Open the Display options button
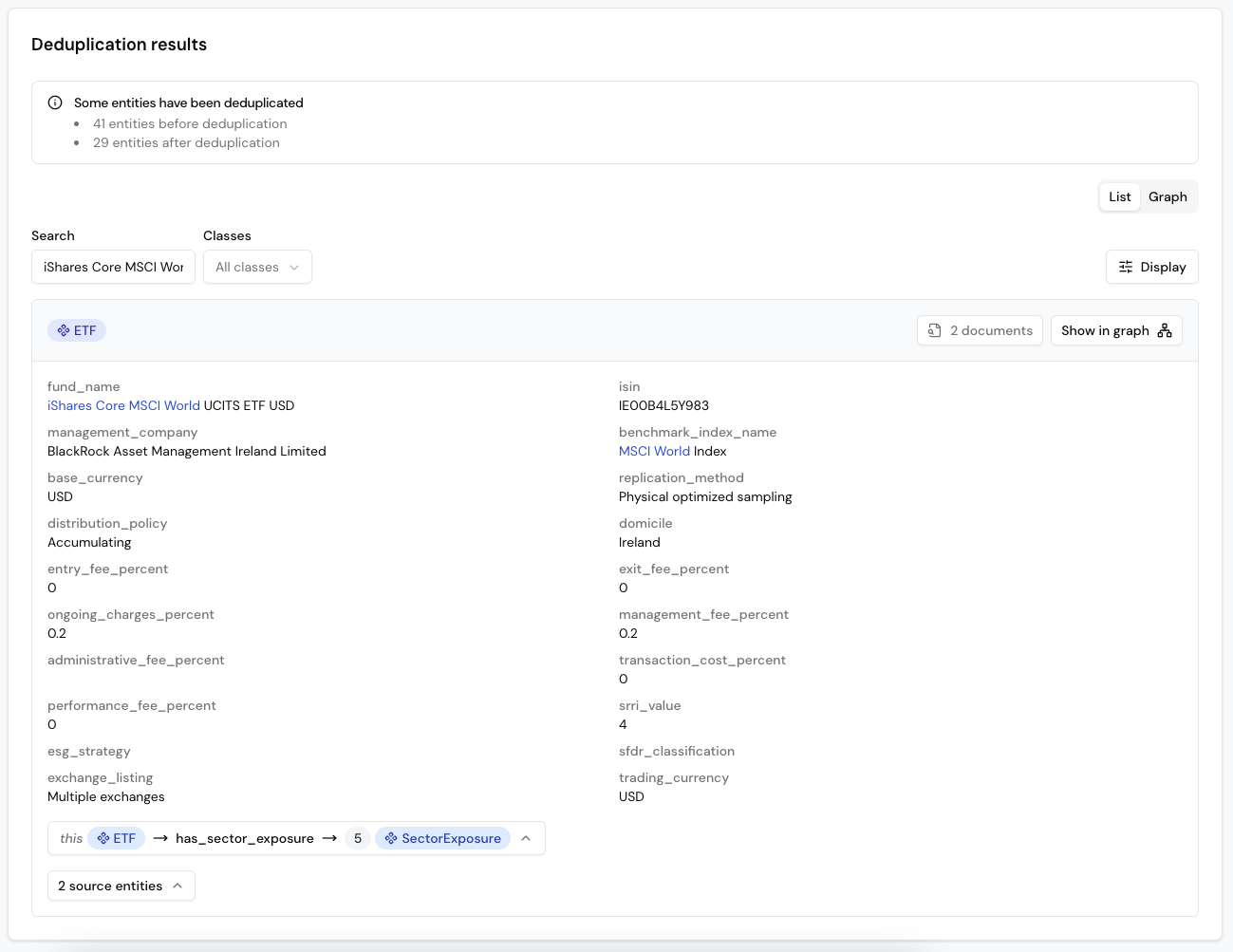1233x952 pixels. (x=1151, y=267)
